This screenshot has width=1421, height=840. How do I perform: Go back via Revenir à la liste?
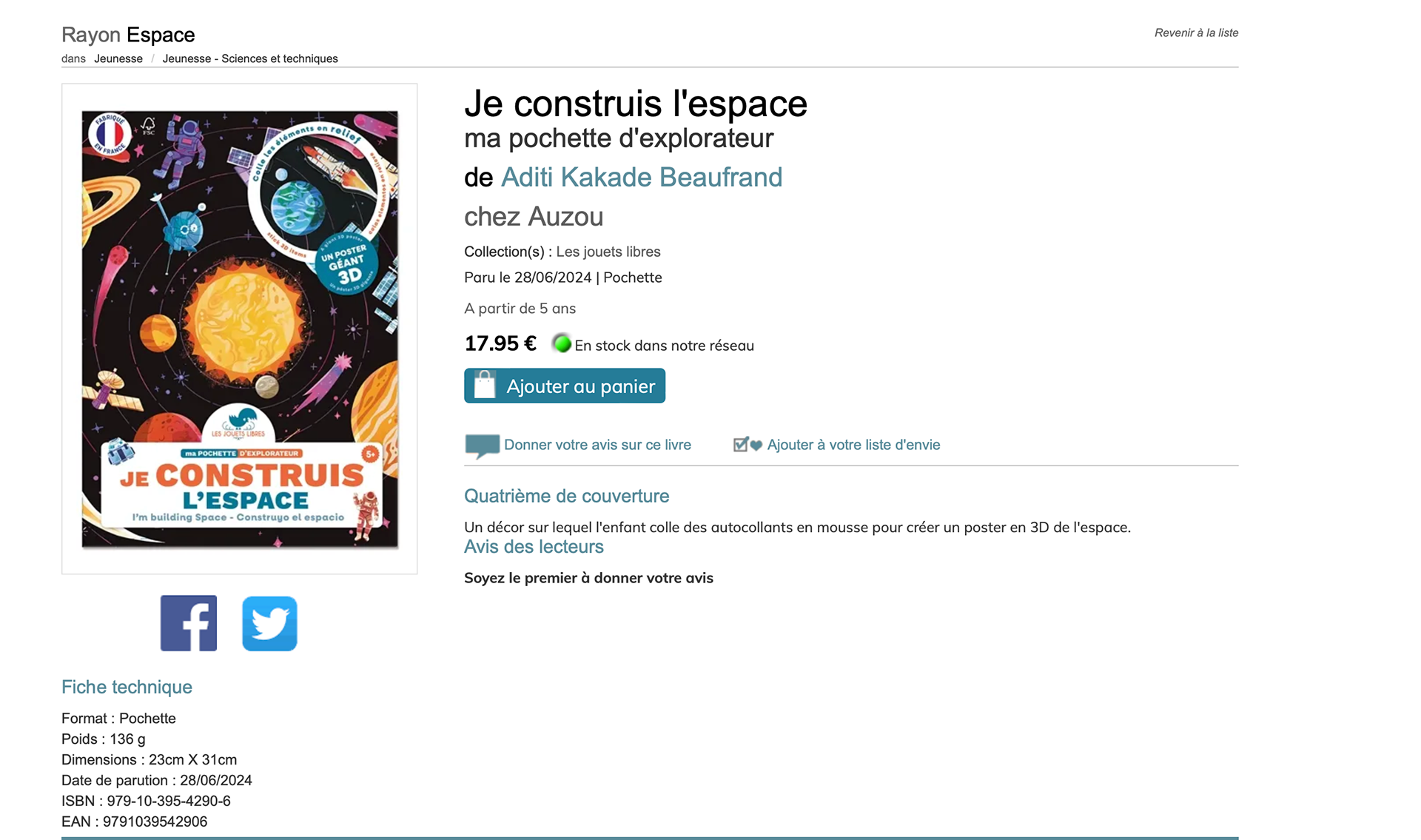pos(1196,33)
